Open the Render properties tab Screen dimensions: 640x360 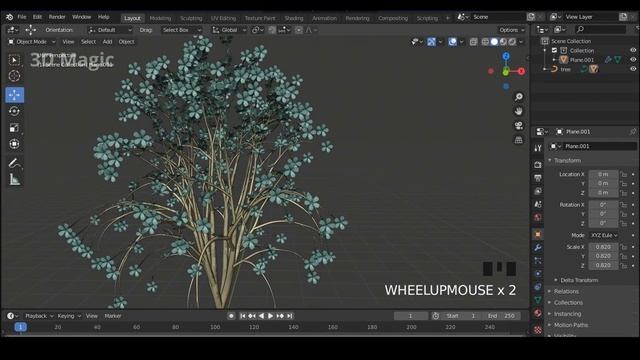[x=538, y=164]
